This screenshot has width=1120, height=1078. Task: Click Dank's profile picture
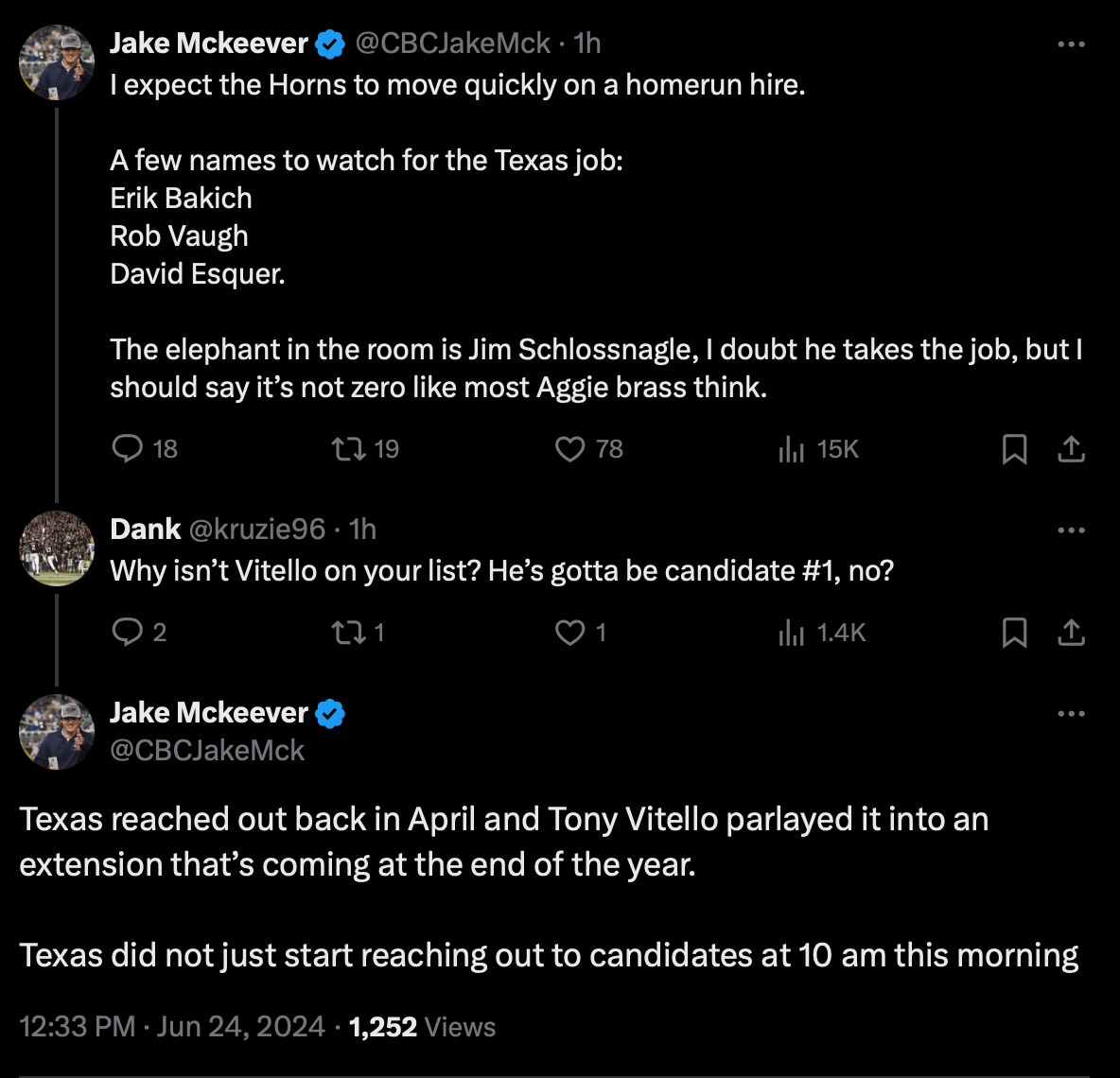[x=57, y=548]
